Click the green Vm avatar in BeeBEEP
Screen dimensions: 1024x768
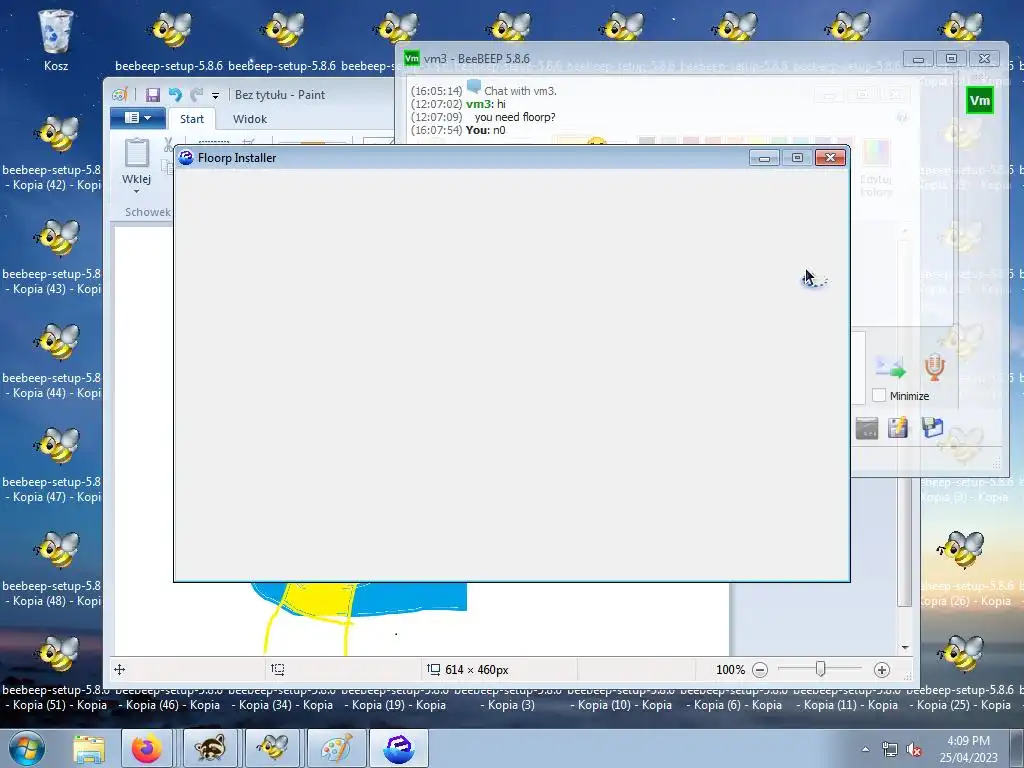[x=980, y=100]
